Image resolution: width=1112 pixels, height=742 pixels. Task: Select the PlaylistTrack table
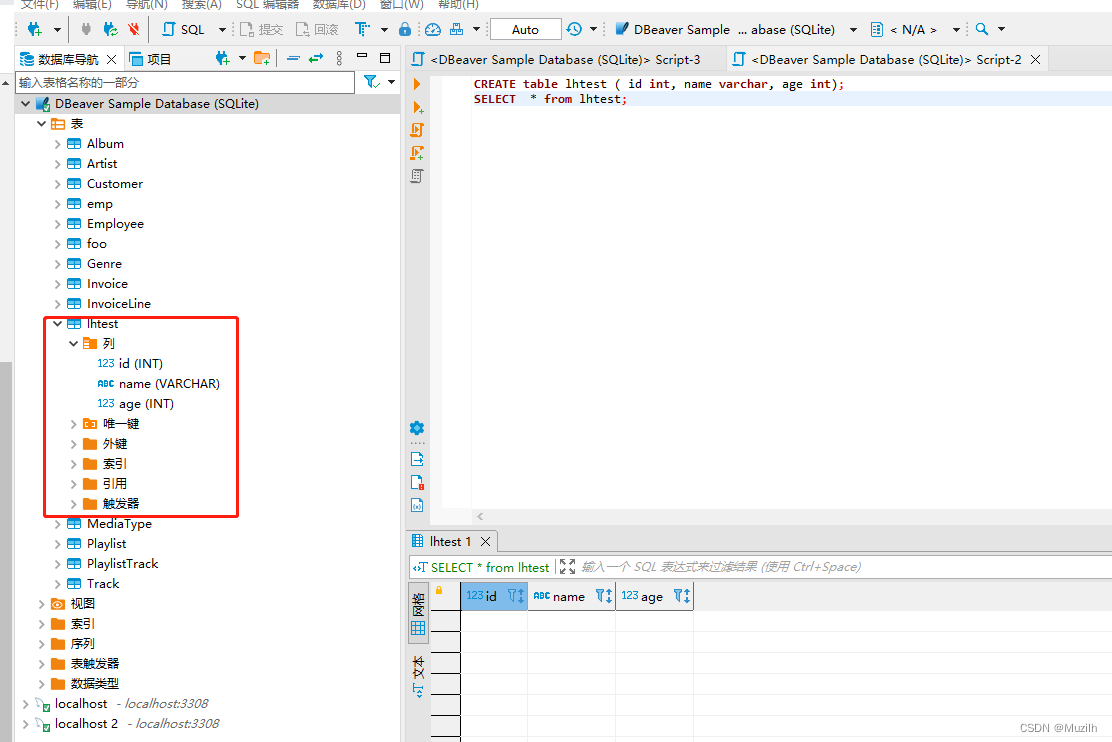(122, 564)
